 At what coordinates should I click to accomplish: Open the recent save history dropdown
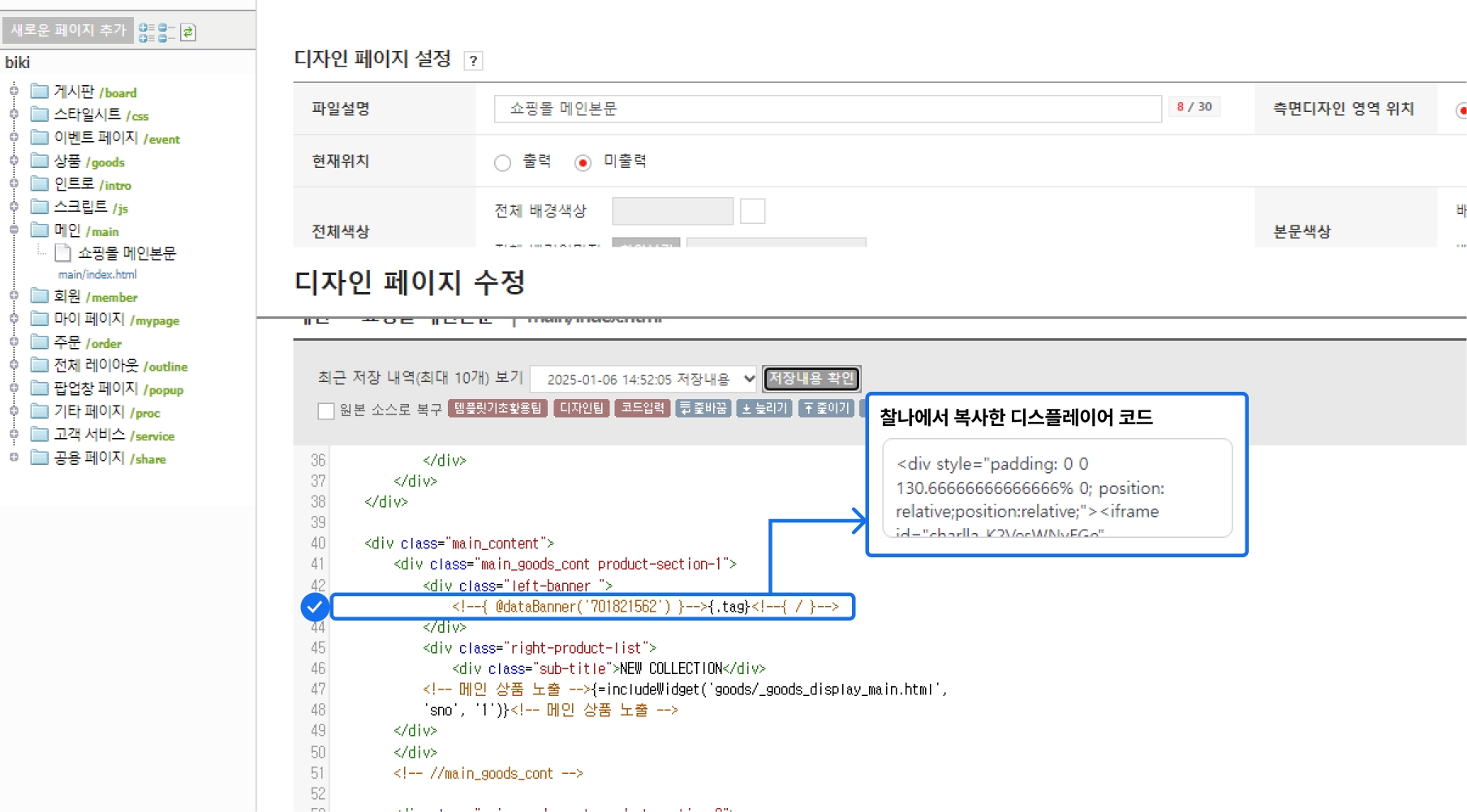click(644, 379)
